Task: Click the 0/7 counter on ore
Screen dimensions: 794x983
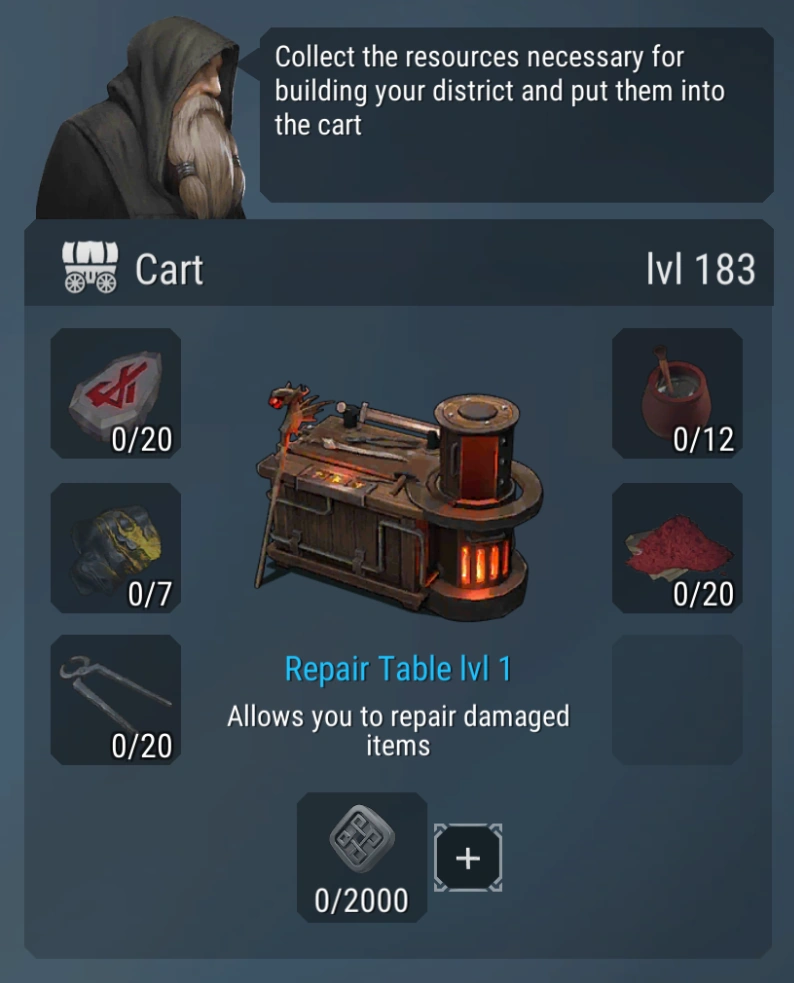Action: [x=150, y=594]
